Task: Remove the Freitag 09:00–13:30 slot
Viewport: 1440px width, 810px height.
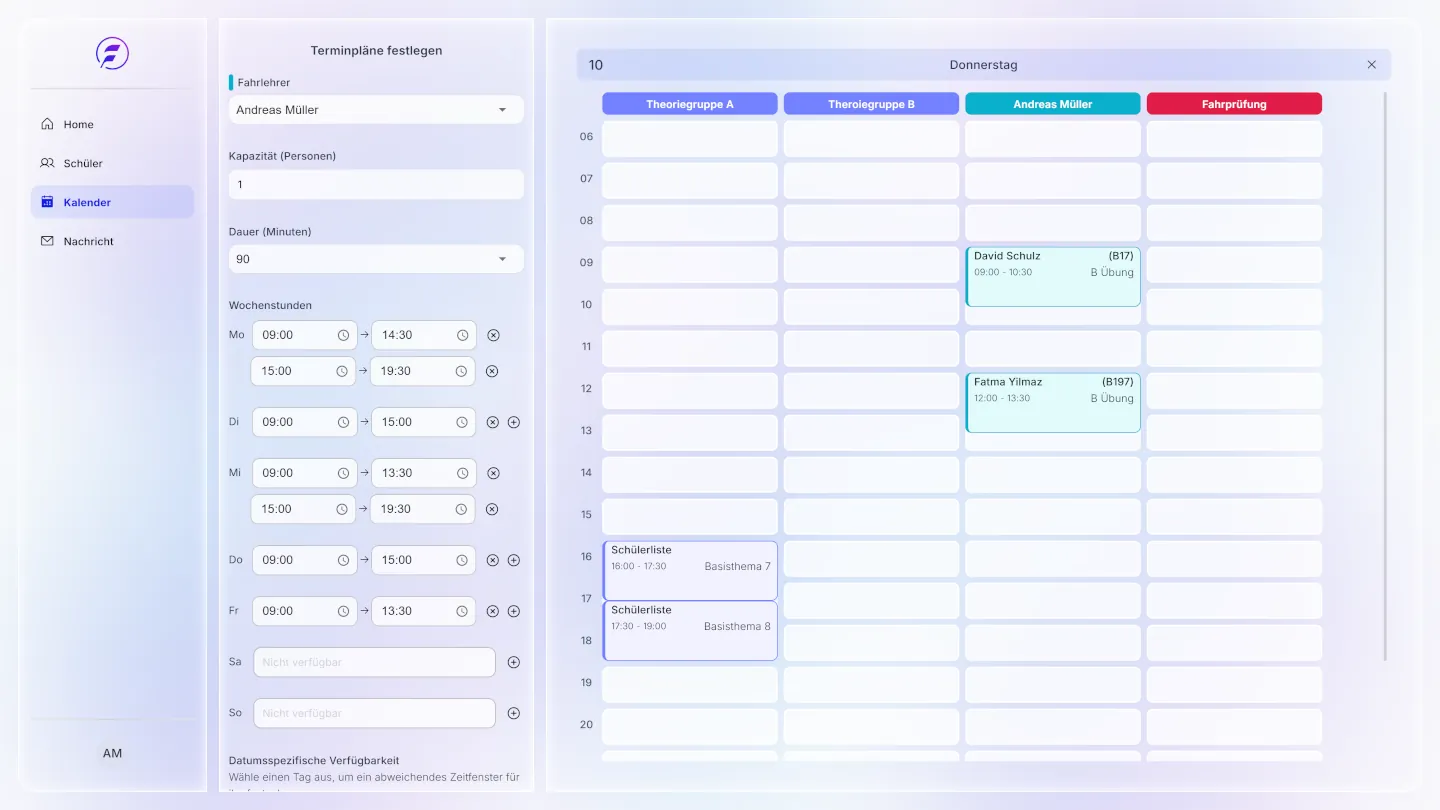Action: pyautogui.click(x=492, y=611)
